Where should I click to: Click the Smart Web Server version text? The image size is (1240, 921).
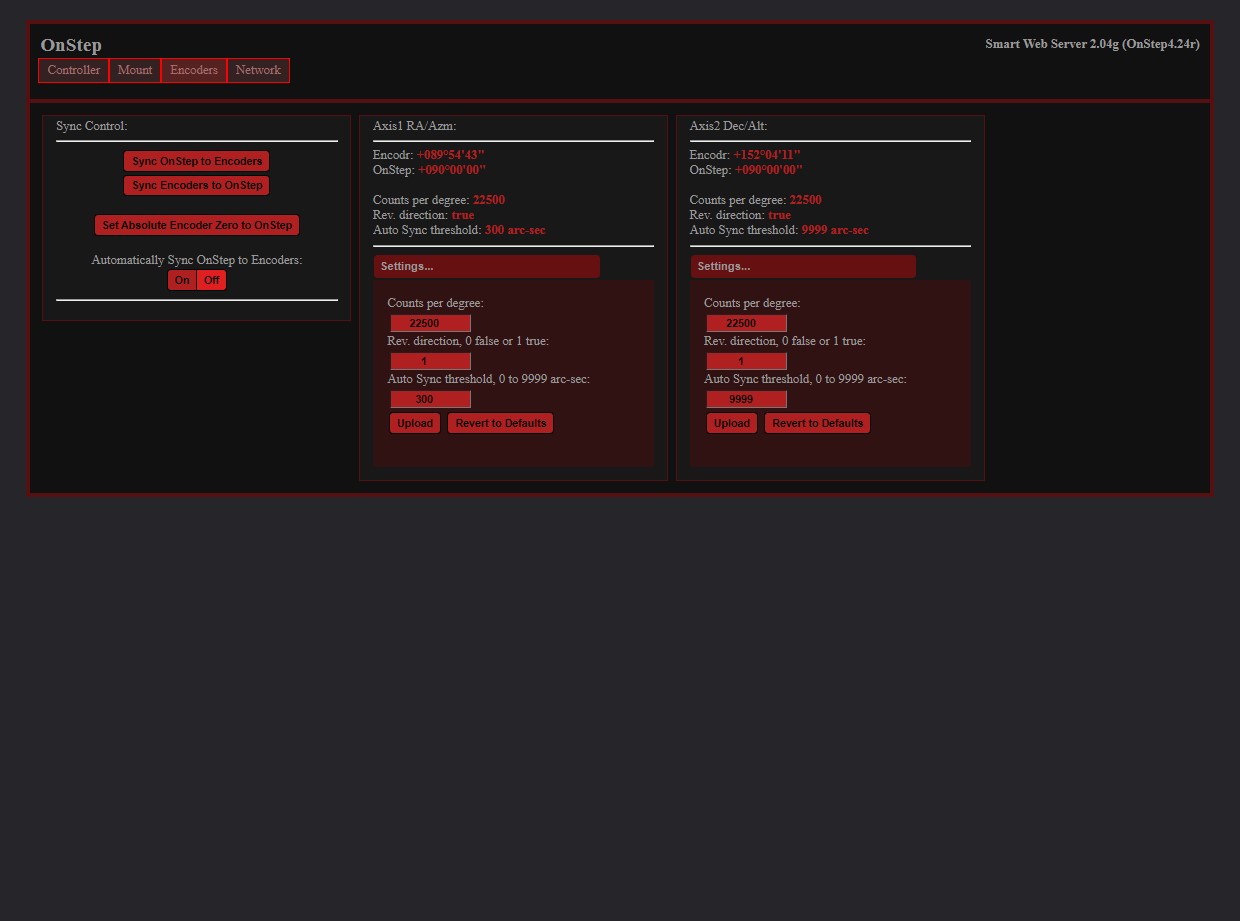[x=1092, y=44]
